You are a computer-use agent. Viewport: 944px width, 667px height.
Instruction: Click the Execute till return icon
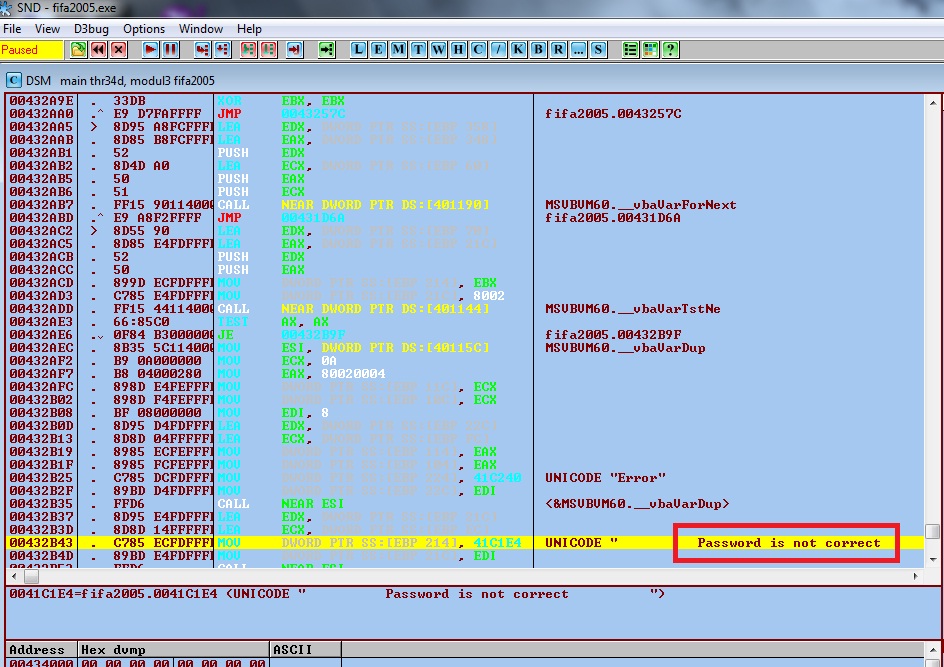(x=295, y=49)
